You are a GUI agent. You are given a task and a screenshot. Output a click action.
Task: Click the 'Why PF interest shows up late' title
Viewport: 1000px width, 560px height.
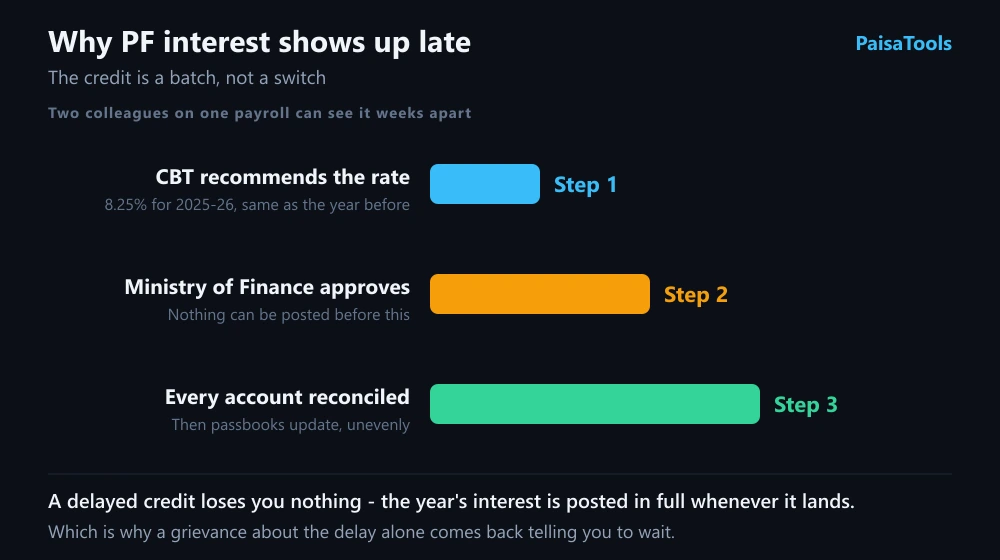point(260,43)
